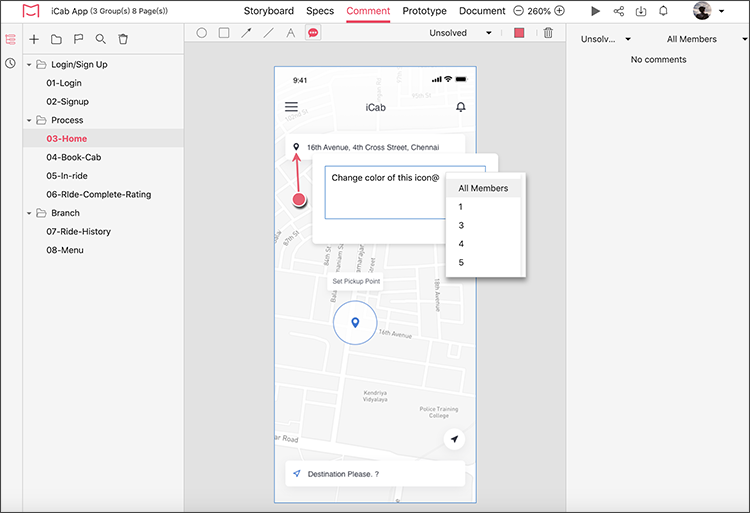Viewport: 750px width, 513px height.
Task: Open the 06-RIde-Complete-Rating page
Action: (x=99, y=195)
